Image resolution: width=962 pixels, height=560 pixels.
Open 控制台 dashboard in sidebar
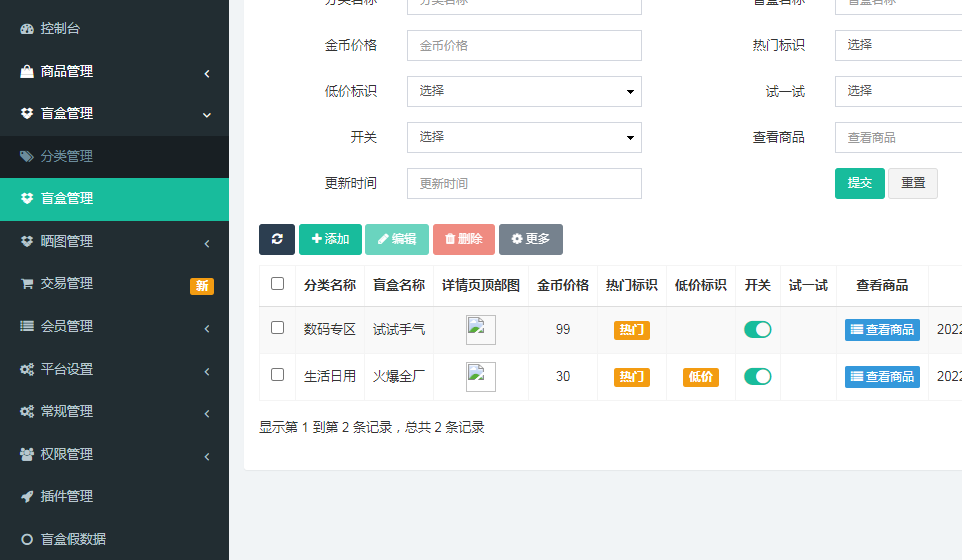pyautogui.click(x=60, y=29)
